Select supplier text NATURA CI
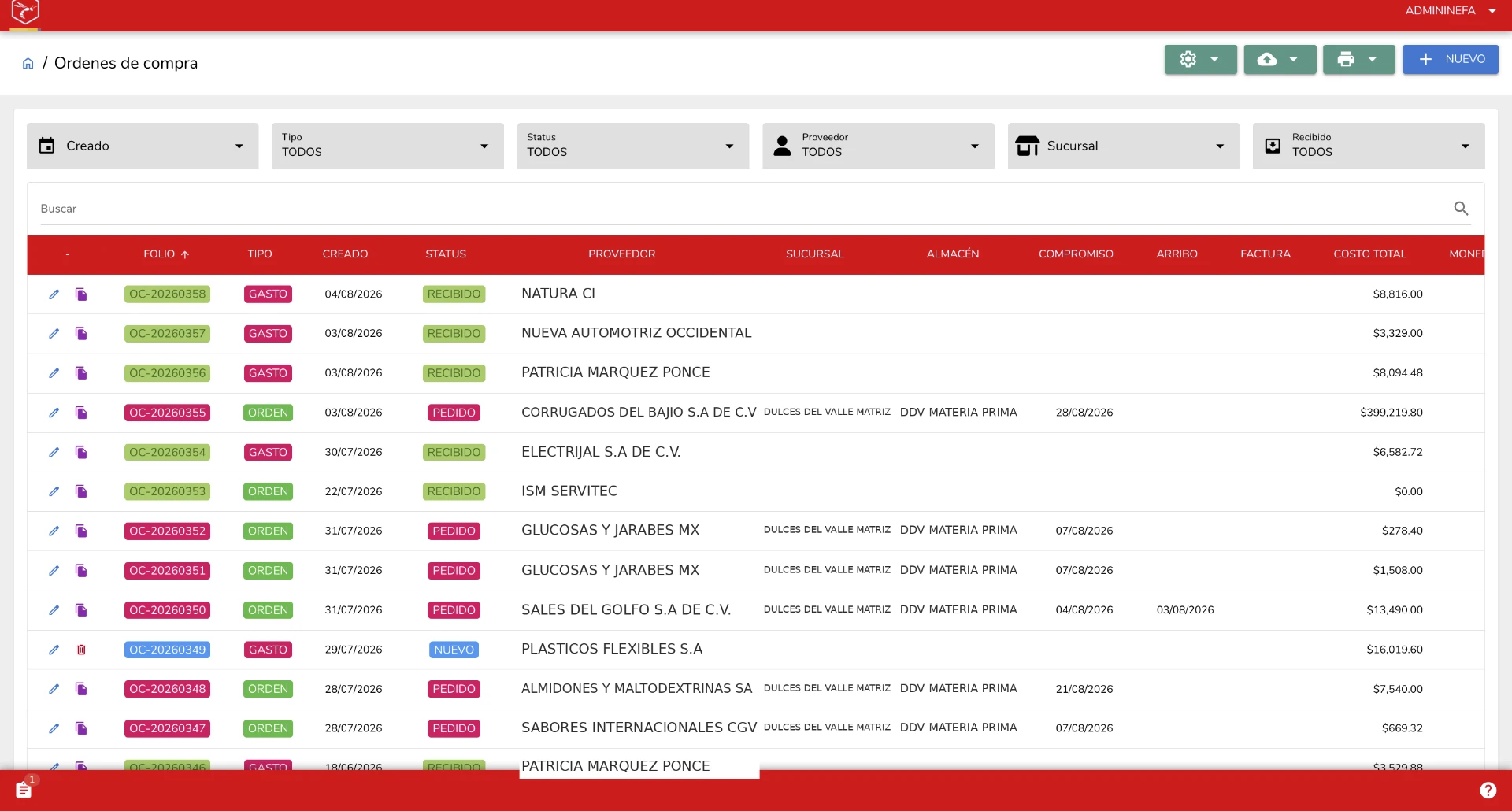Viewport: 1512px width, 811px height. [558, 294]
